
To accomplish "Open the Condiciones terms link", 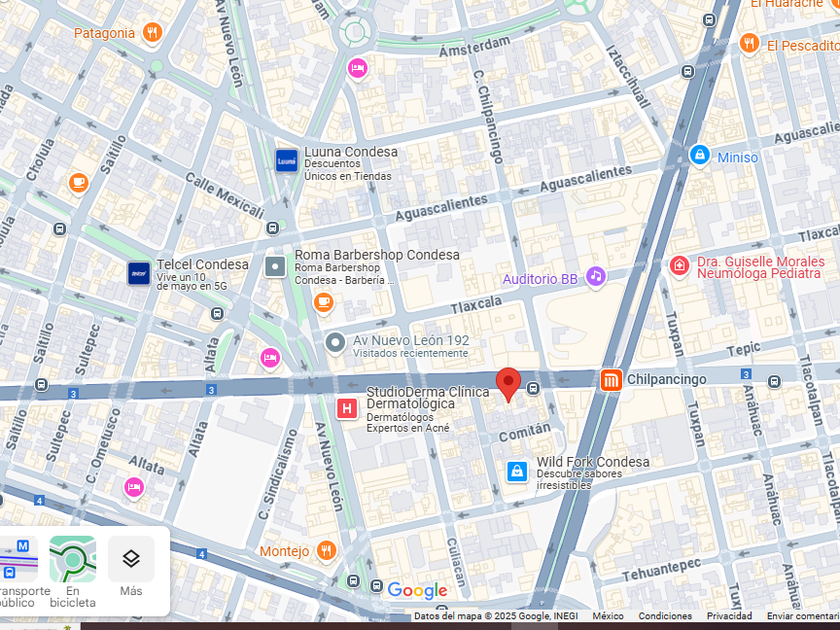I will 665,616.
